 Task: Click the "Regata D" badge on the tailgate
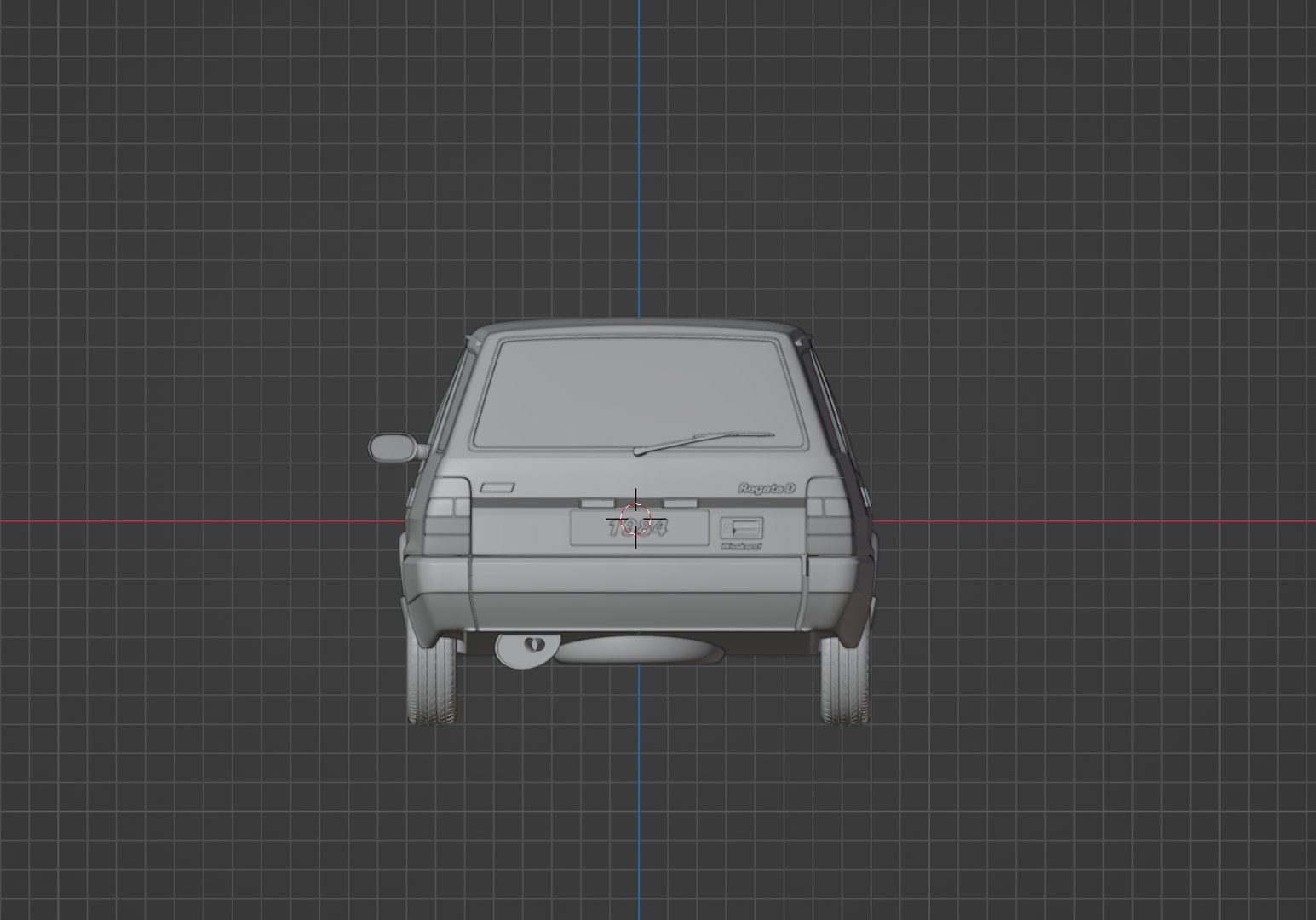[x=766, y=488]
